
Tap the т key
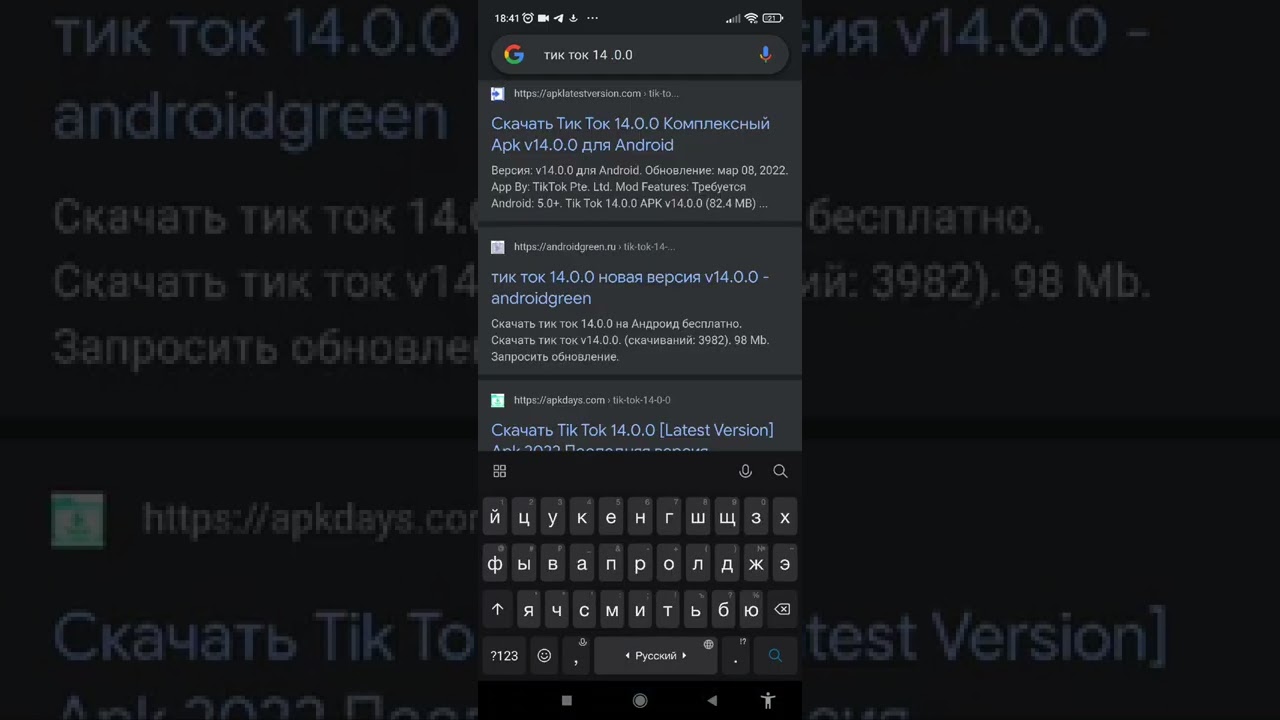[668, 610]
